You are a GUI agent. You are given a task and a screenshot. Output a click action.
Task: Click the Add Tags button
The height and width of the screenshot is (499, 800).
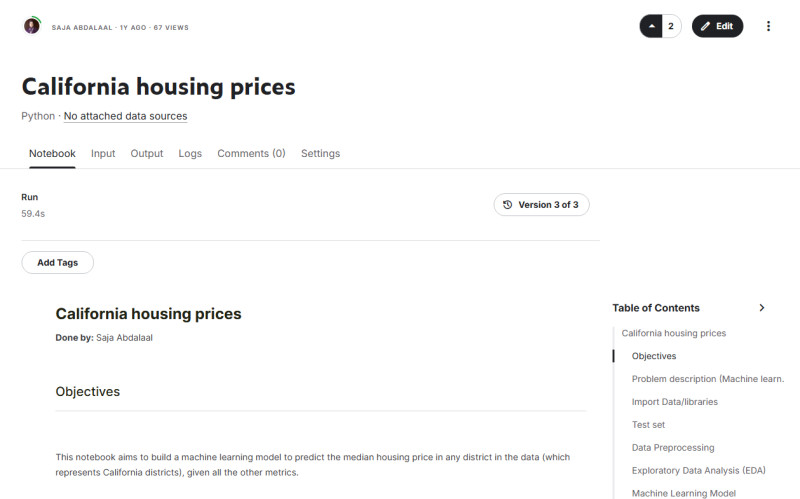click(57, 263)
